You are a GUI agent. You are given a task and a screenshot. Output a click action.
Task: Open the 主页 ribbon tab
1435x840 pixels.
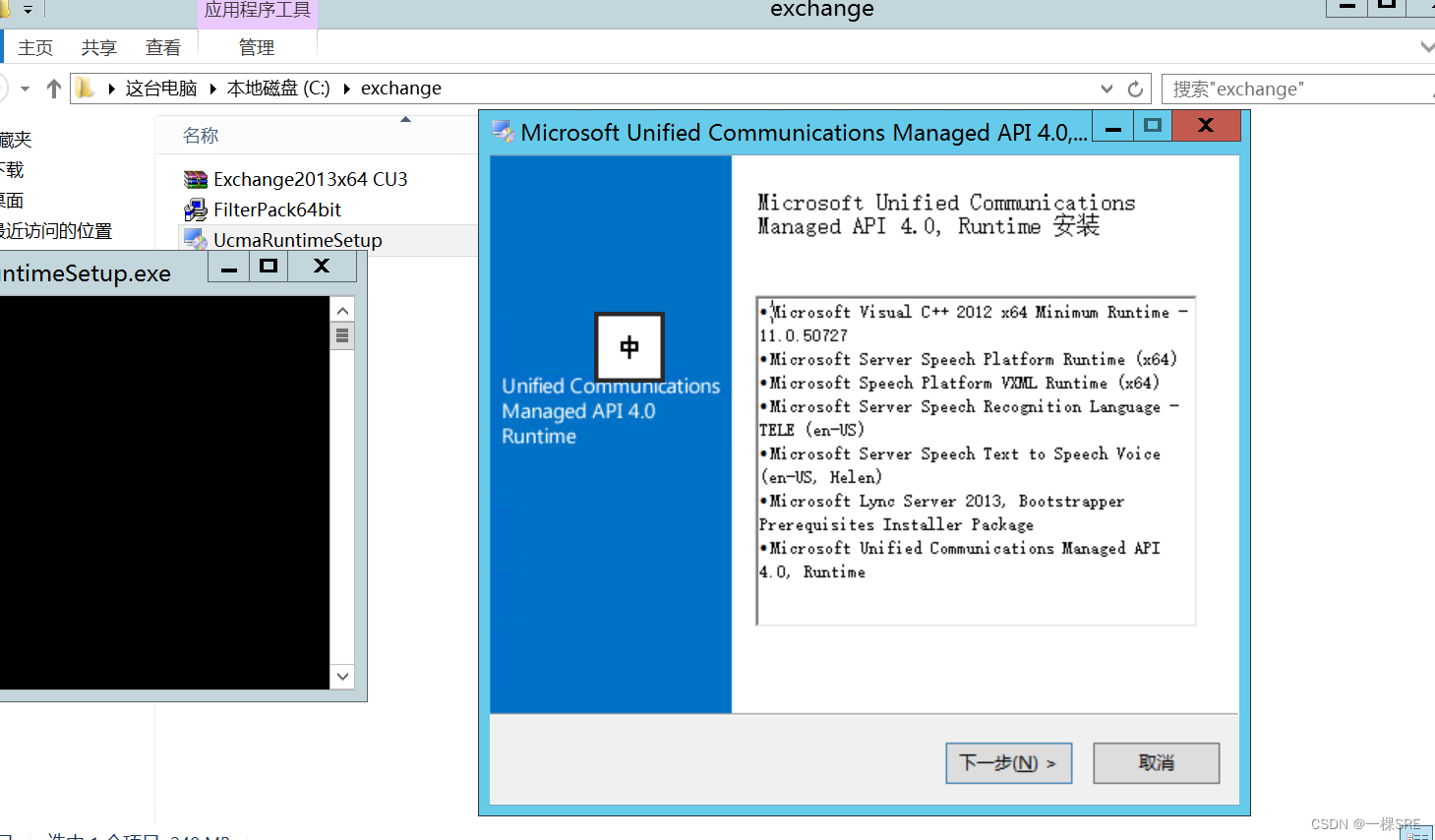click(x=35, y=47)
